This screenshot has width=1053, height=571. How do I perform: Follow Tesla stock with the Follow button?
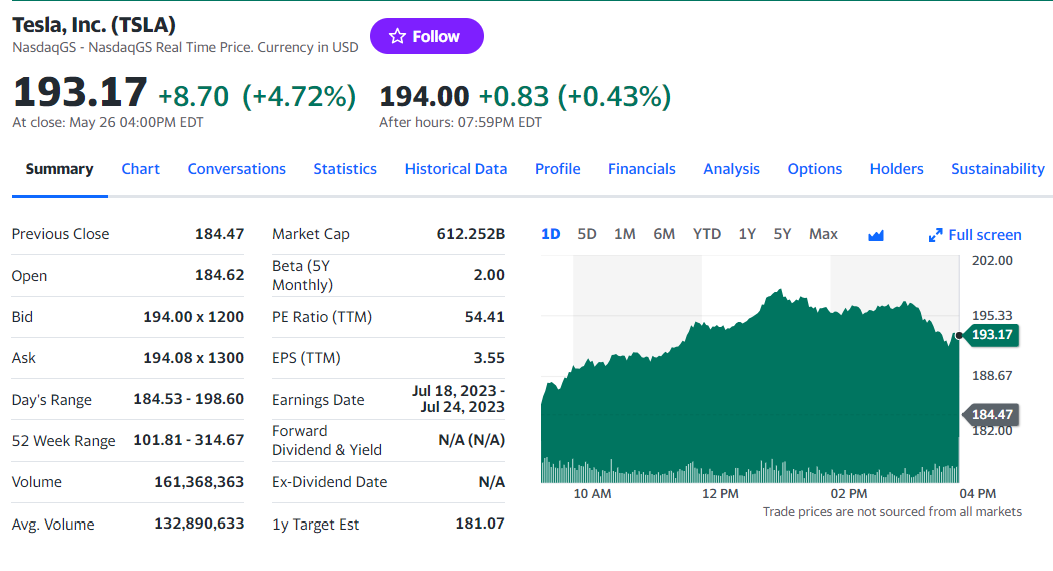[426, 36]
